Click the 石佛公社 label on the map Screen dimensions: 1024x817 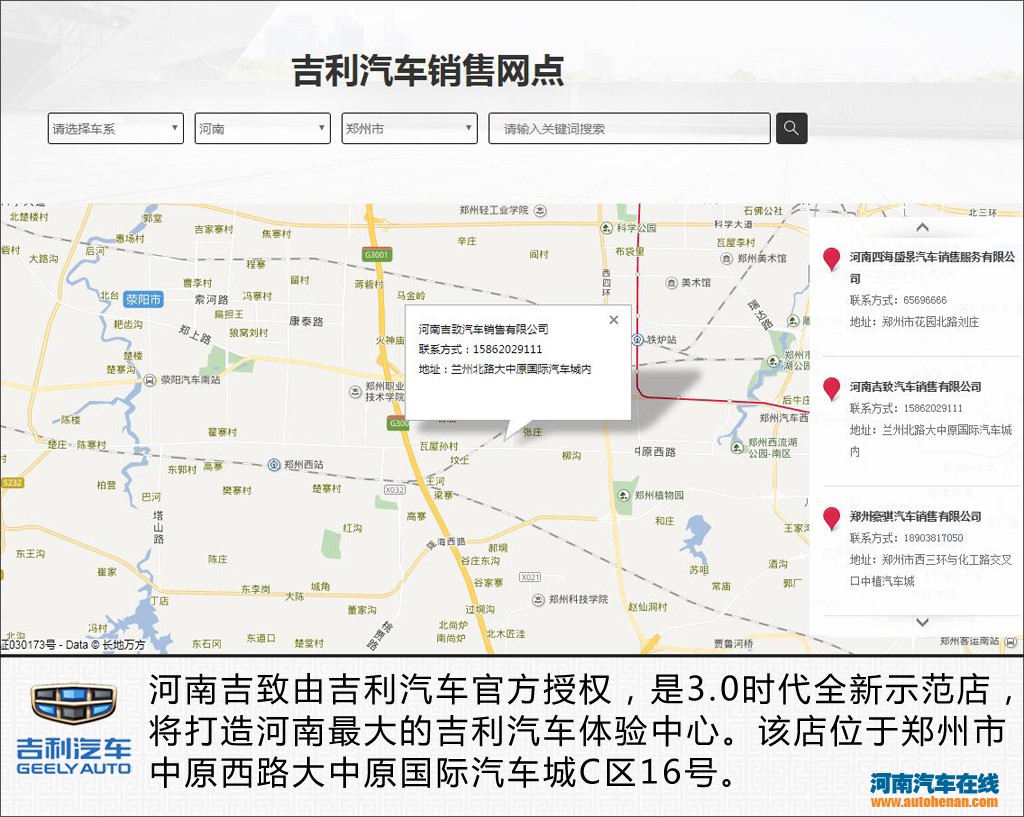(x=763, y=210)
